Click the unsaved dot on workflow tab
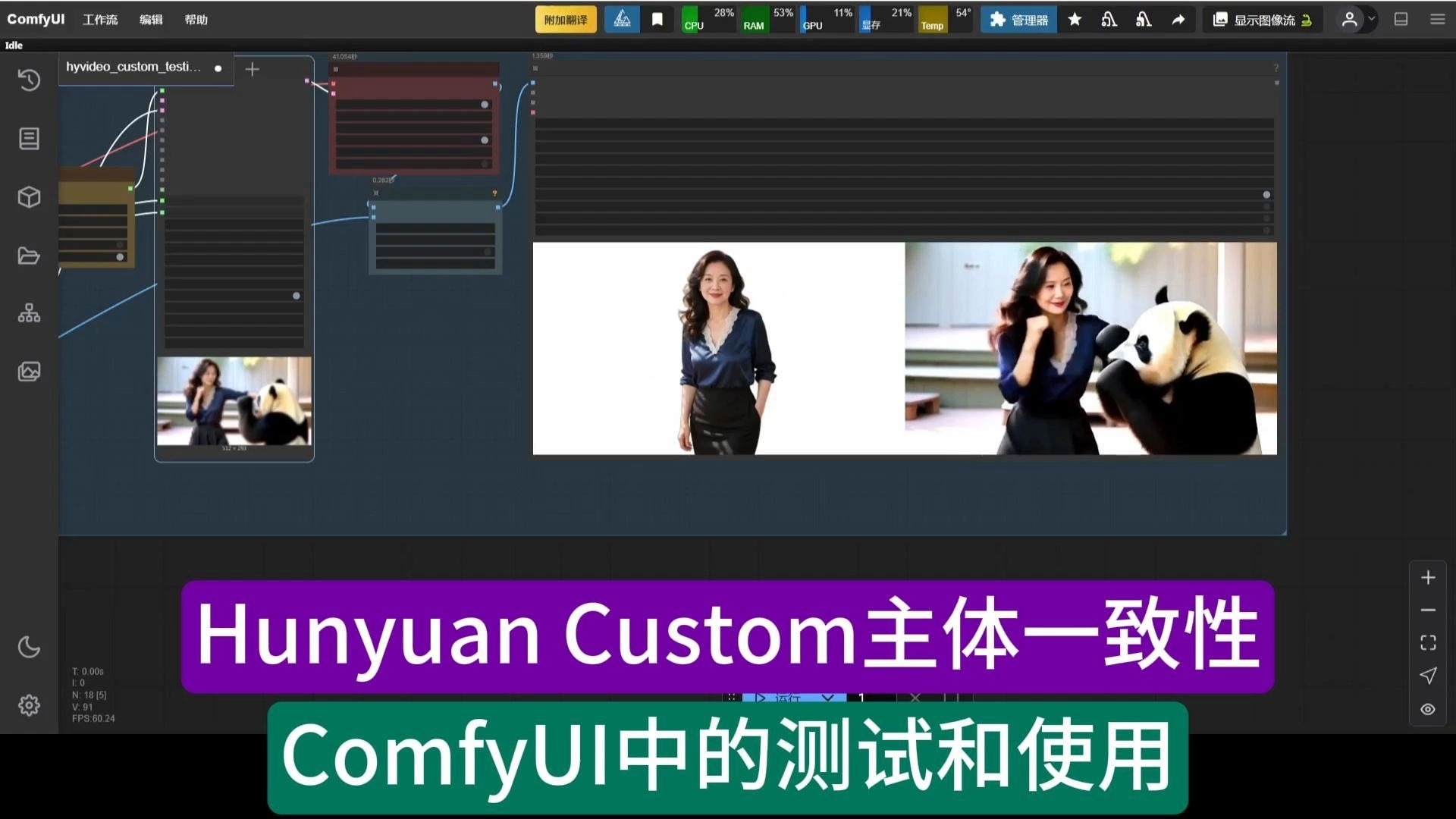The width and height of the screenshot is (1456, 819). click(218, 68)
